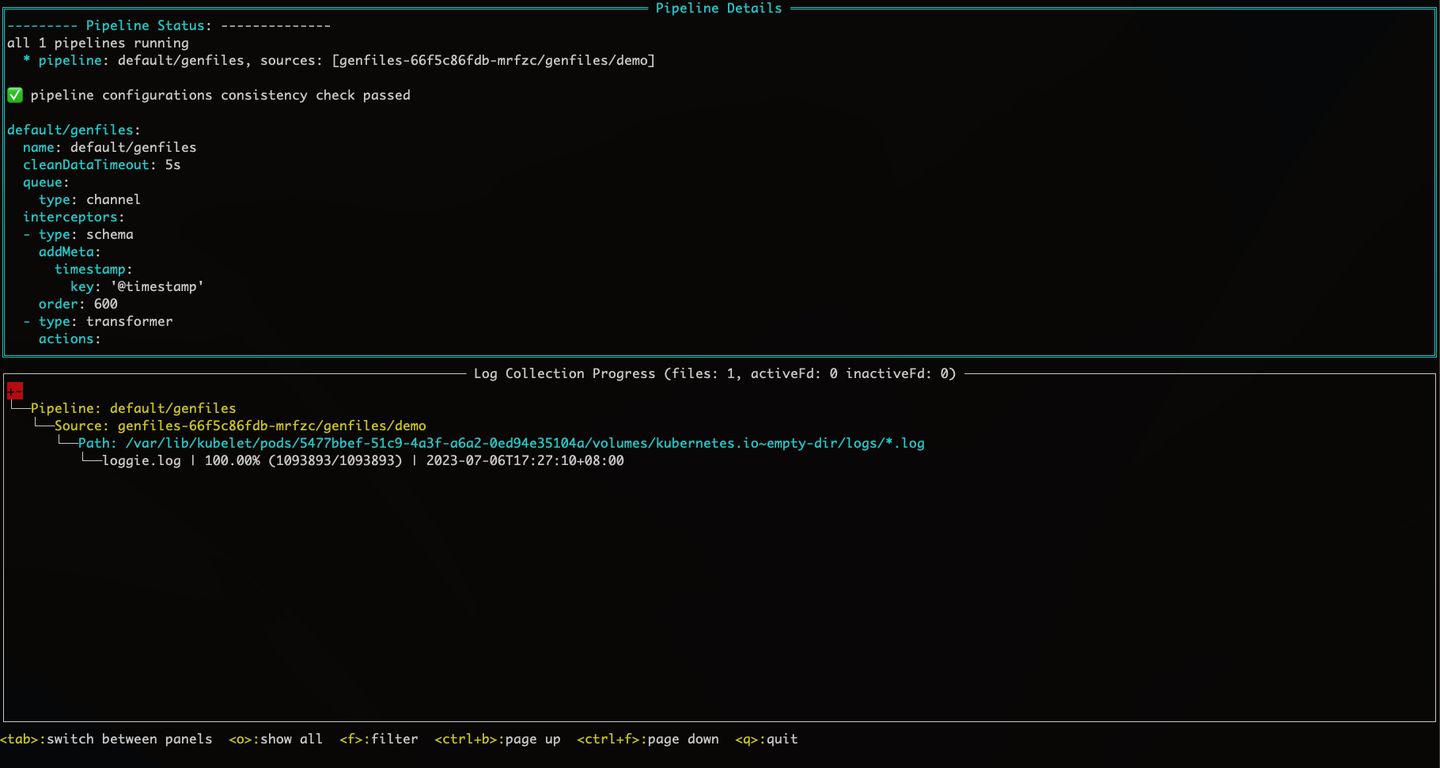Viewport: 1440px width, 768px height.
Task: Click the <tab> switch between panels hint
Action: pos(106,739)
